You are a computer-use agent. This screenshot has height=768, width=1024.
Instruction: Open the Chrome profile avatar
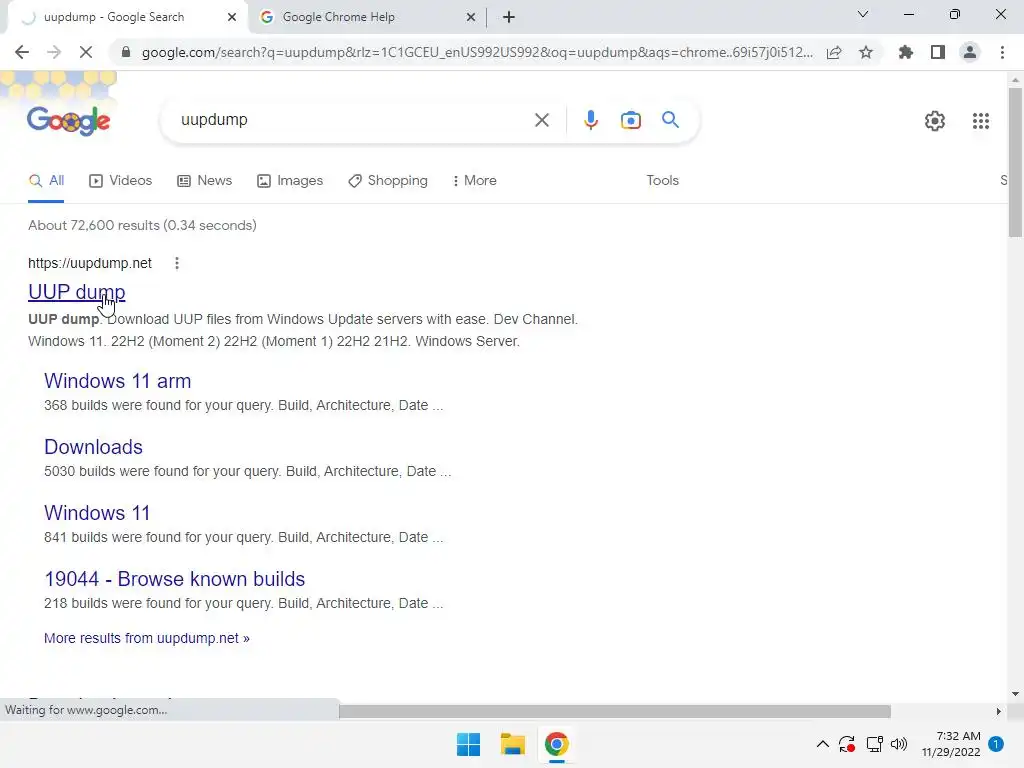pos(970,52)
